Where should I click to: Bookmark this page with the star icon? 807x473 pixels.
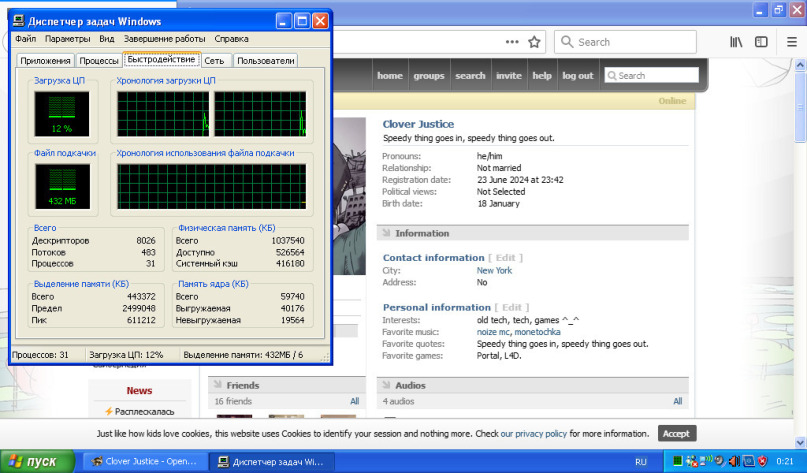pos(534,42)
